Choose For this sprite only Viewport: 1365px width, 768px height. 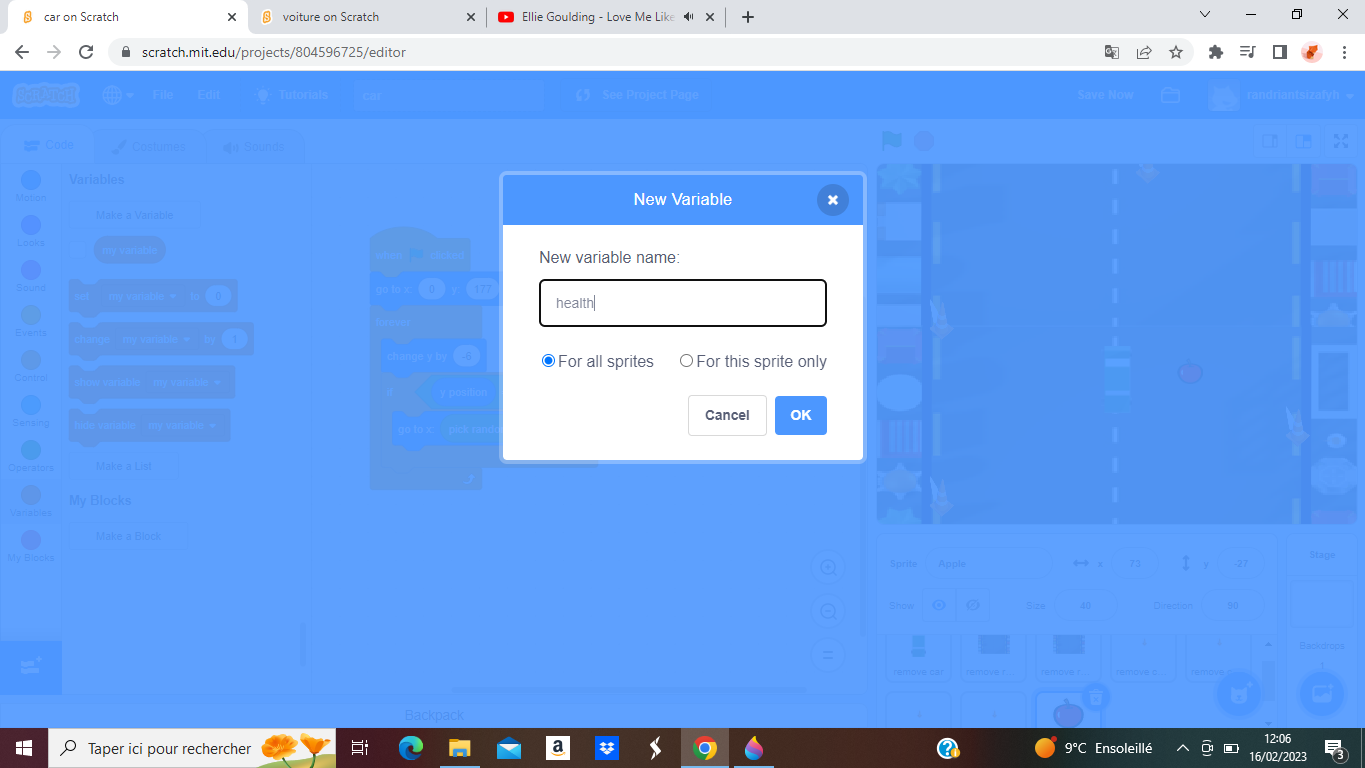686,361
